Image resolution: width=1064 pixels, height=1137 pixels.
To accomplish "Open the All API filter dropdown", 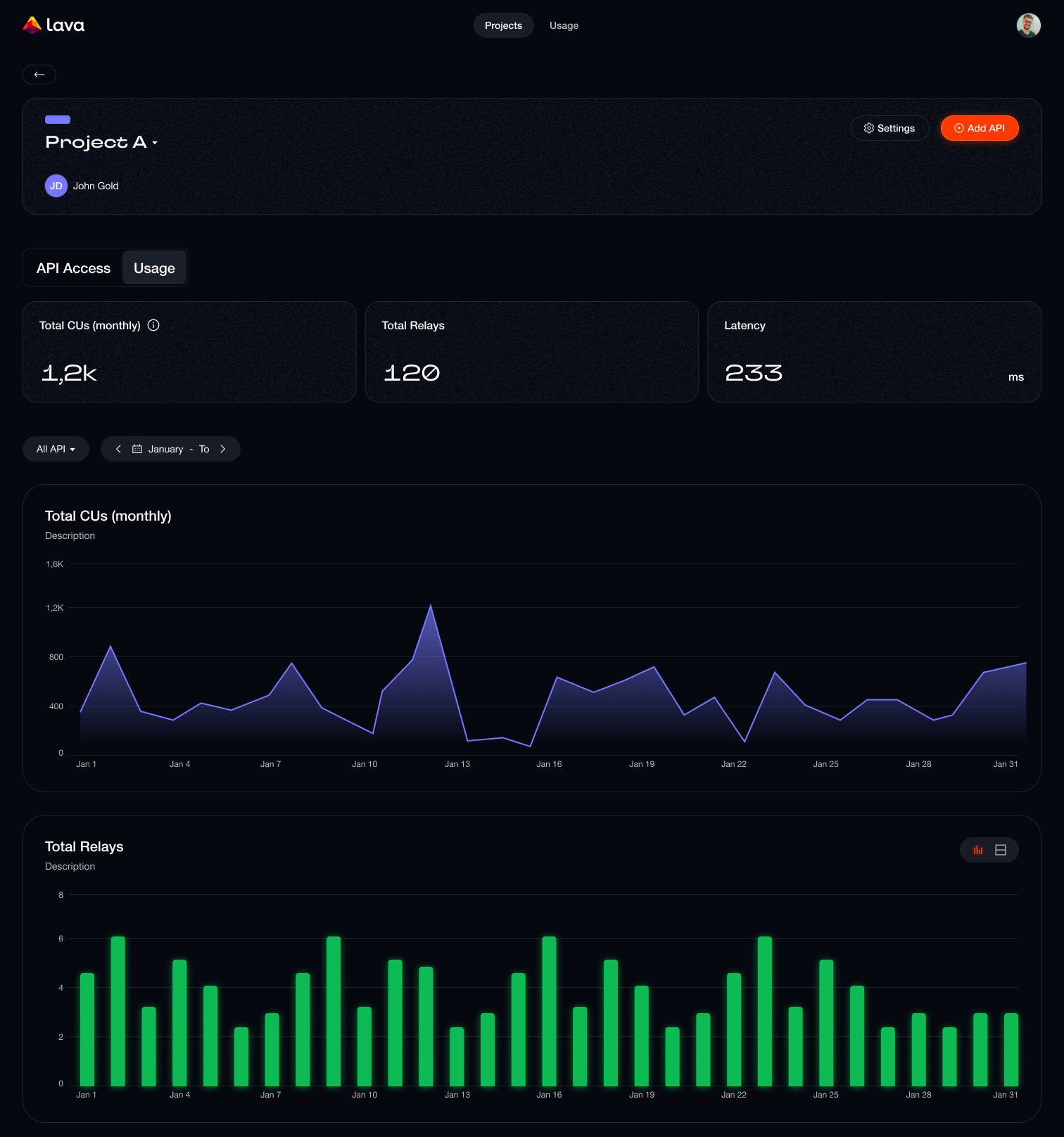I will click(x=56, y=449).
